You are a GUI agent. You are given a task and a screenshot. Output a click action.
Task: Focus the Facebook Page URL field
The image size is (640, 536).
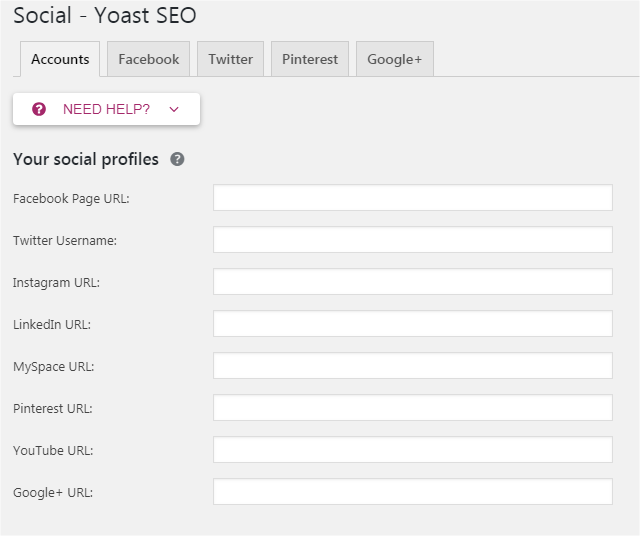pyautogui.click(x=413, y=198)
